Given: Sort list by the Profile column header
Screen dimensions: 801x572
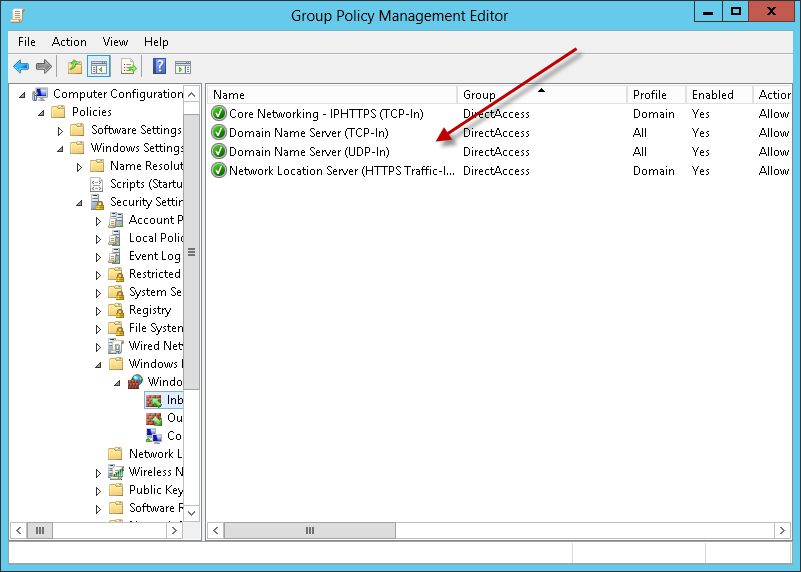Looking at the screenshot, I should tap(655, 95).
